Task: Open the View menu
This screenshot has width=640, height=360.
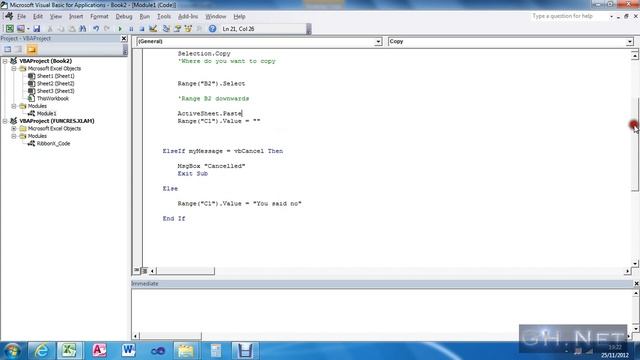Action: coord(56,16)
